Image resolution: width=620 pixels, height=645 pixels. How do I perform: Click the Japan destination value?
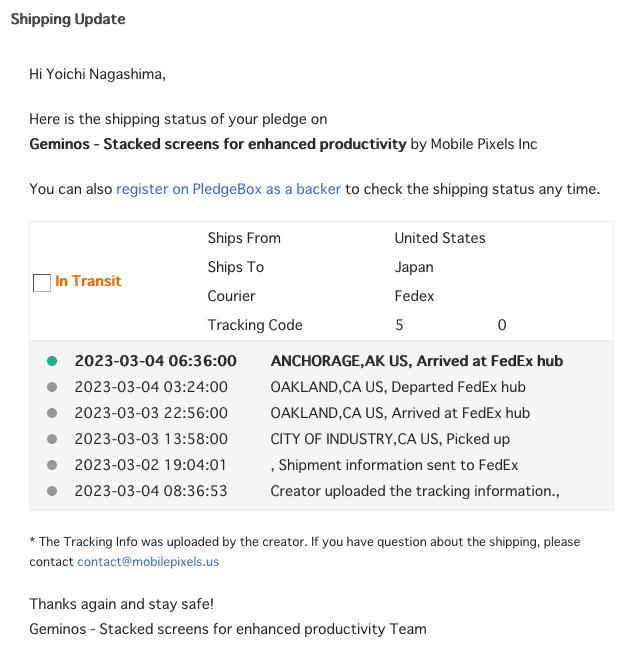click(x=414, y=267)
